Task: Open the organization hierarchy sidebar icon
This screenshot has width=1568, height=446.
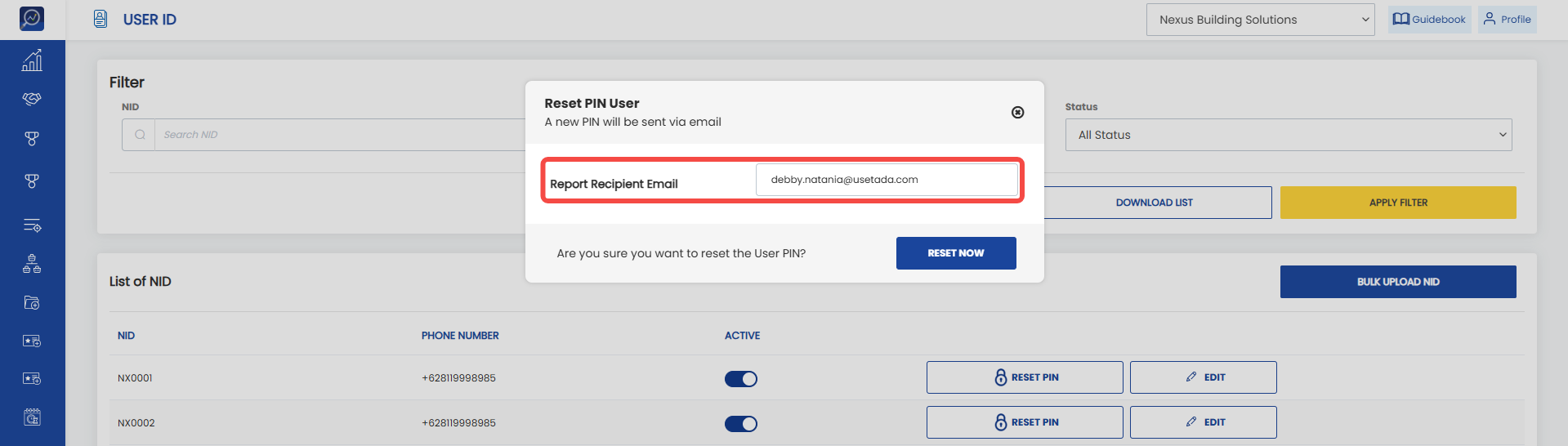Action: point(32,264)
